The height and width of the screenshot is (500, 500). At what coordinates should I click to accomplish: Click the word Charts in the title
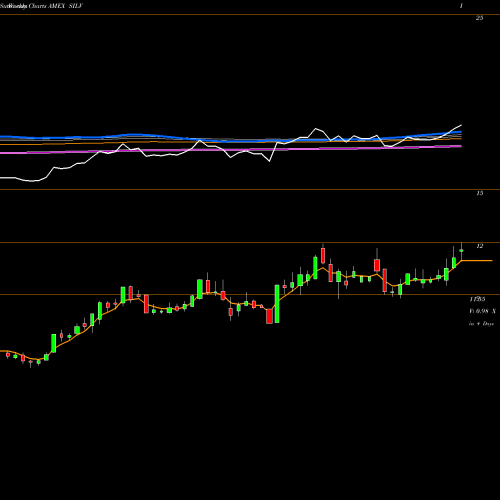point(37,6)
